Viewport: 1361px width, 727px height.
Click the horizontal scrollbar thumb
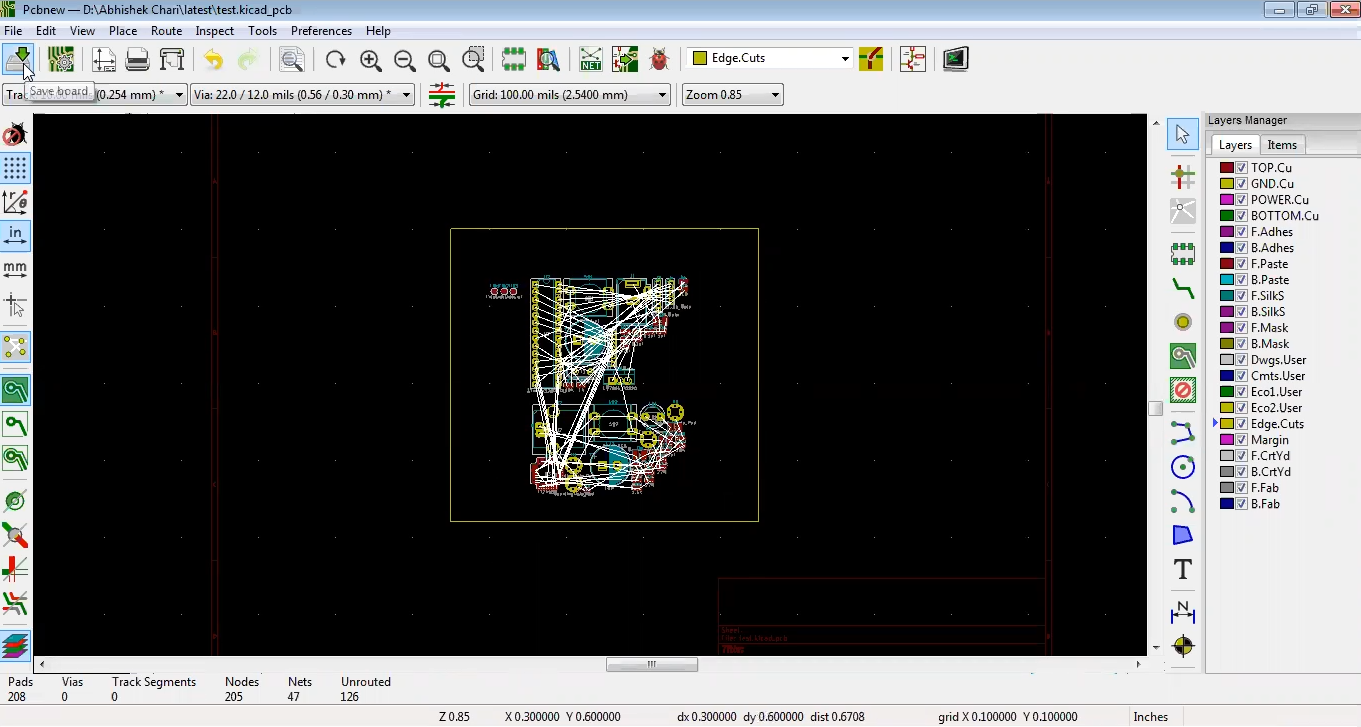pos(652,664)
